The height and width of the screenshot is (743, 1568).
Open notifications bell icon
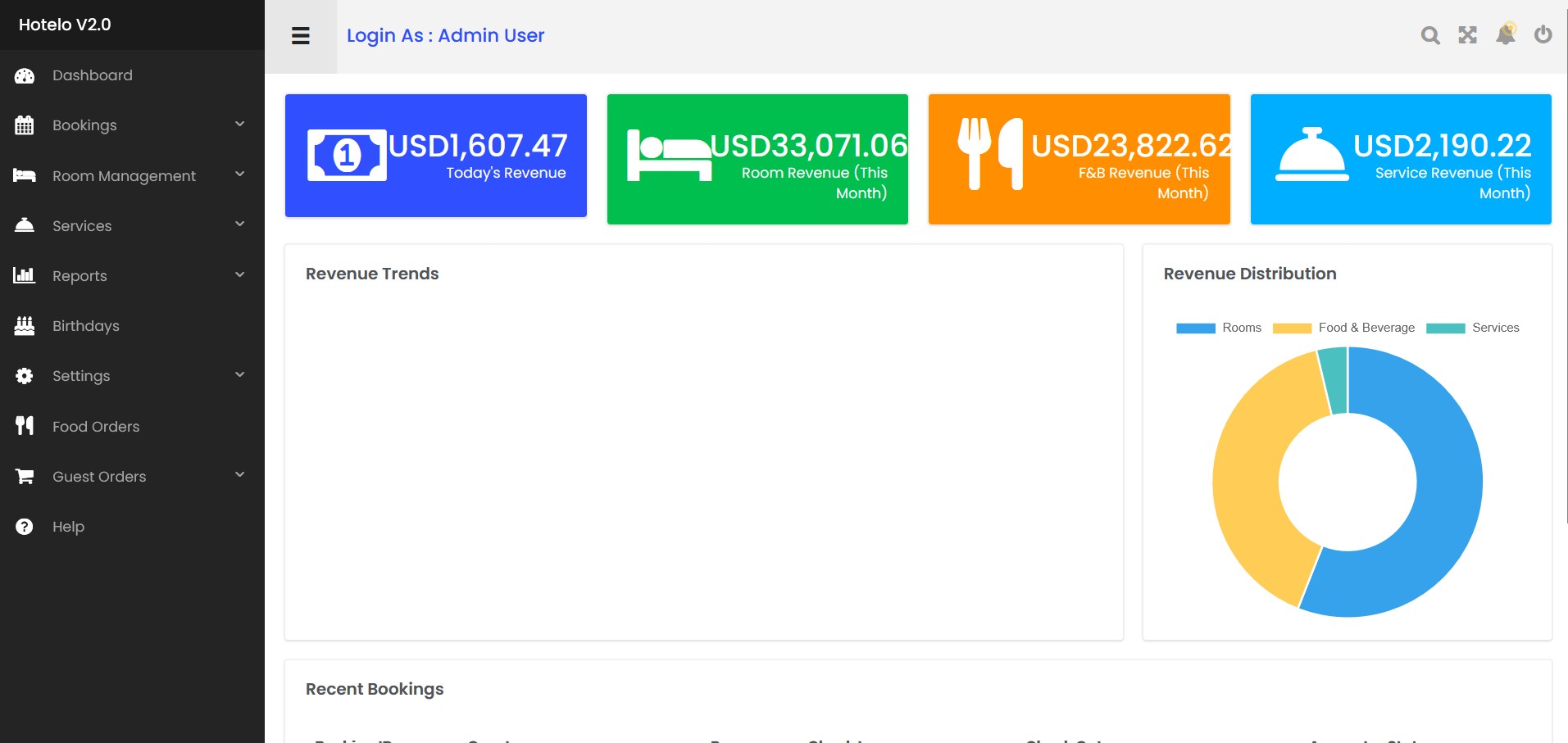click(x=1506, y=34)
